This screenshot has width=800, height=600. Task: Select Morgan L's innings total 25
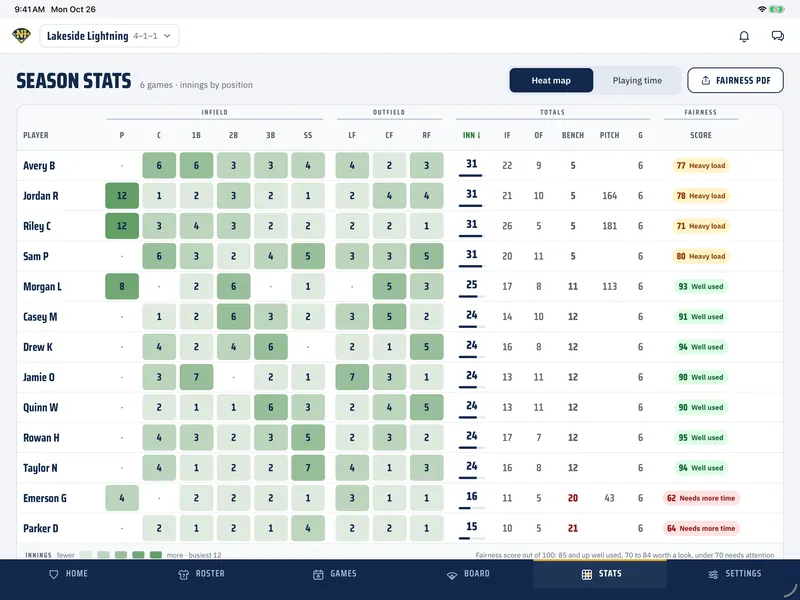pyautogui.click(x=471, y=284)
